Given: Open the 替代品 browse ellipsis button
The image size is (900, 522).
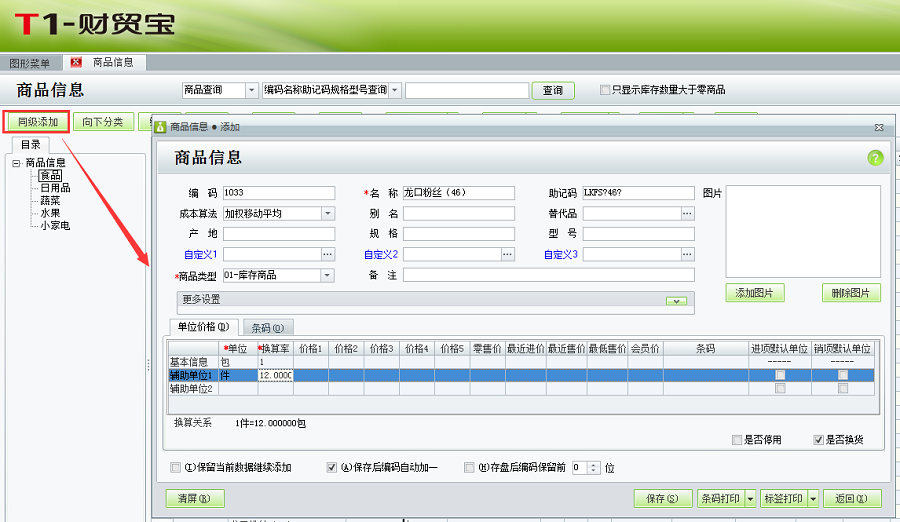Looking at the screenshot, I should click(x=688, y=214).
